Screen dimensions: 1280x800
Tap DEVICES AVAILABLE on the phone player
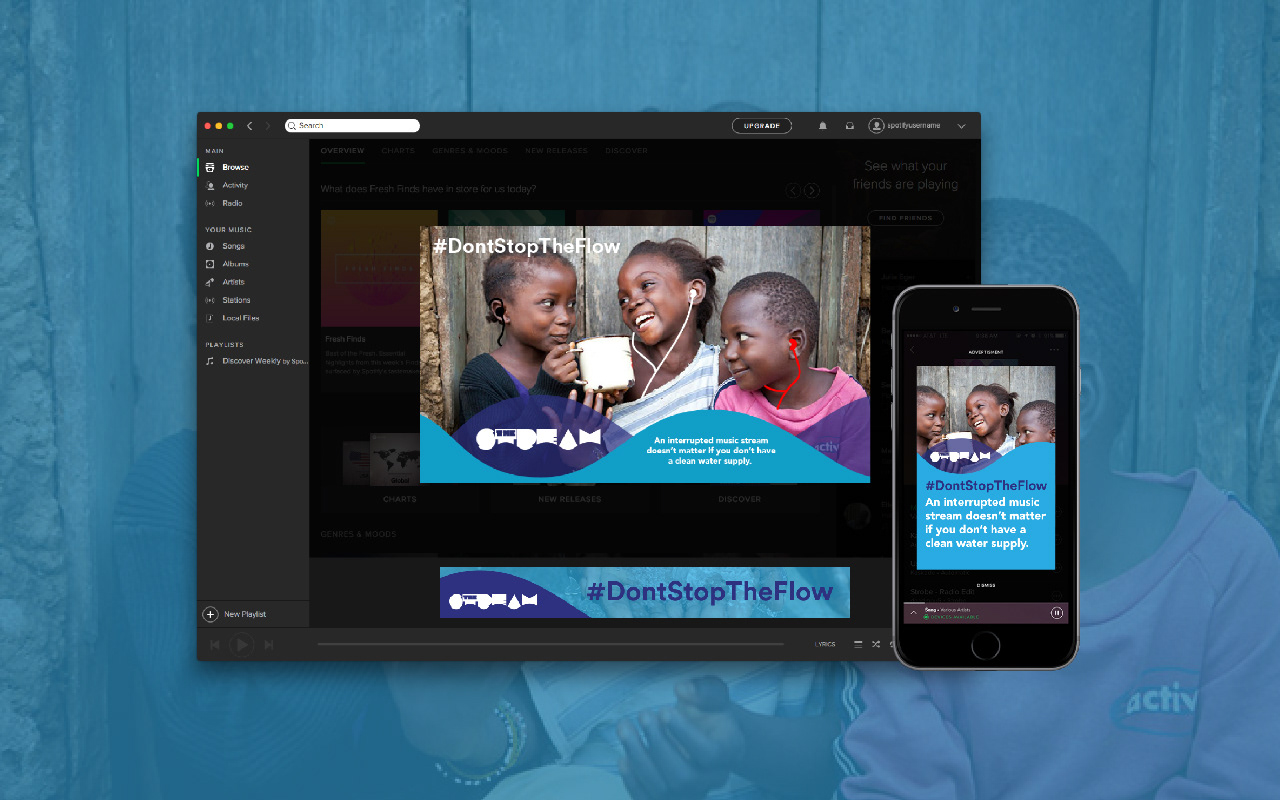(x=953, y=617)
